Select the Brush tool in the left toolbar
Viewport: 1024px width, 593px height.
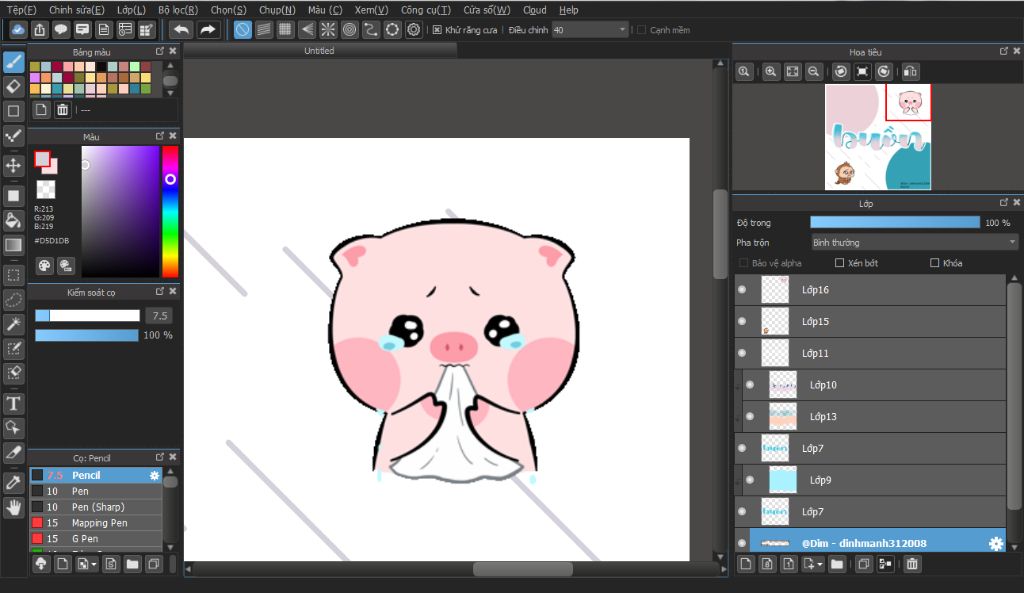pos(14,61)
